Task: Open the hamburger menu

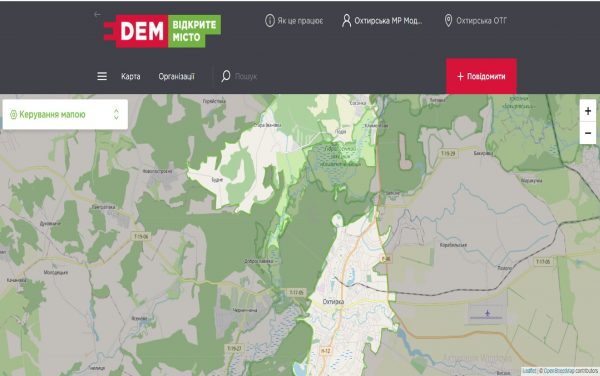Action: (102, 76)
